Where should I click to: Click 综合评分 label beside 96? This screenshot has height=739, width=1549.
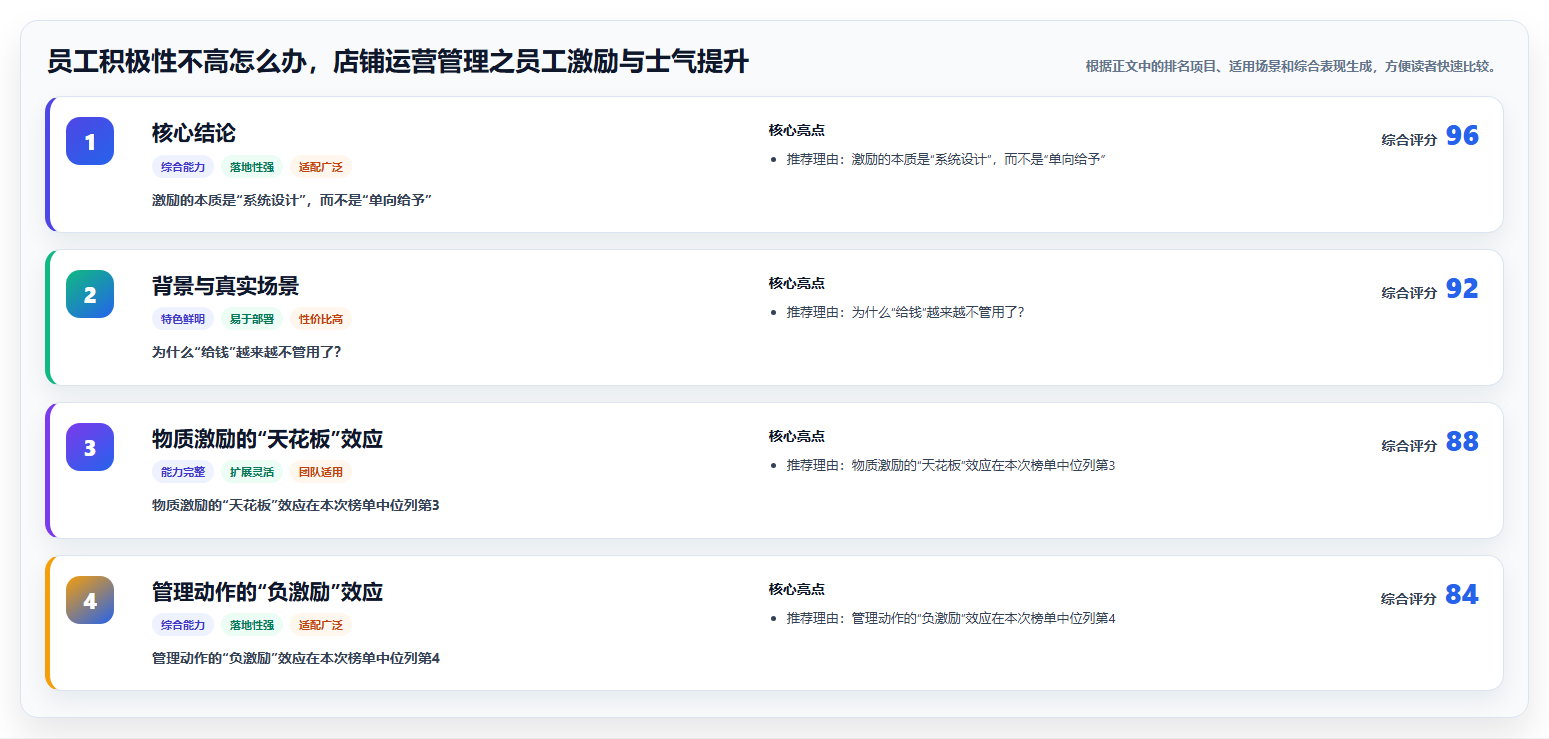tap(1409, 140)
